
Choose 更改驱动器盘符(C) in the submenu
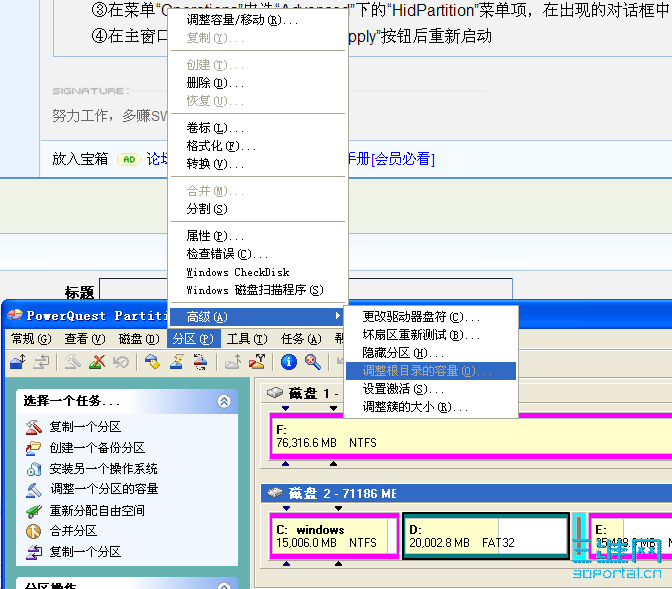click(x=431, y=317)
